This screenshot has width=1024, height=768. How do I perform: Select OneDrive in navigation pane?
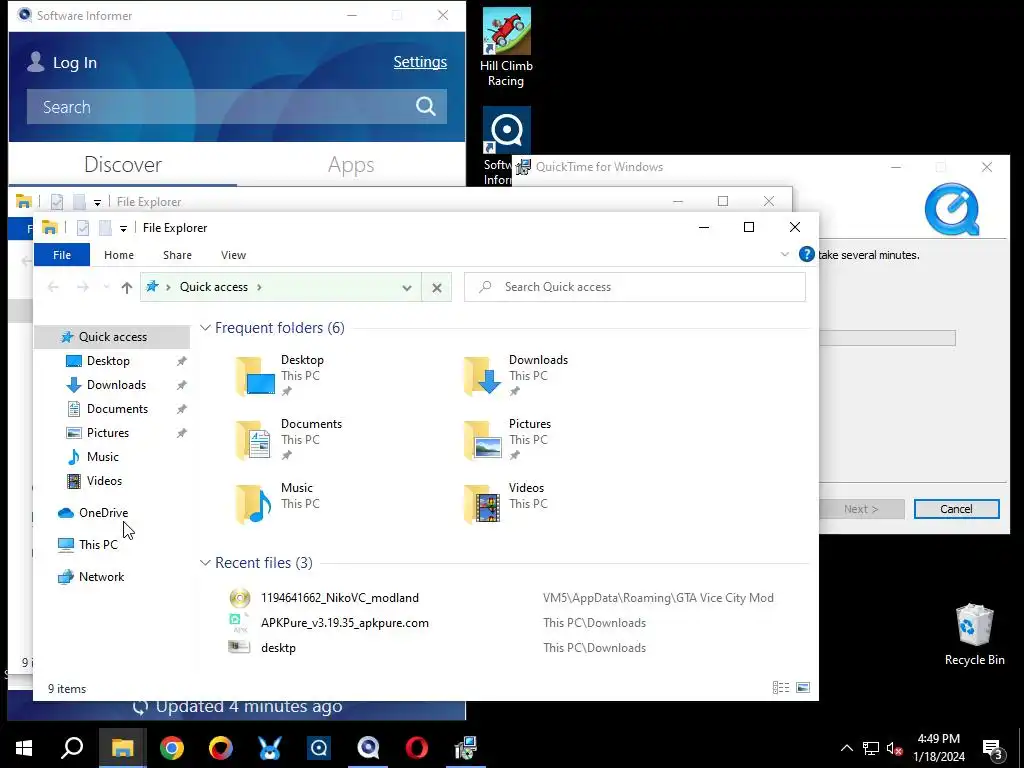click(103, 513)
